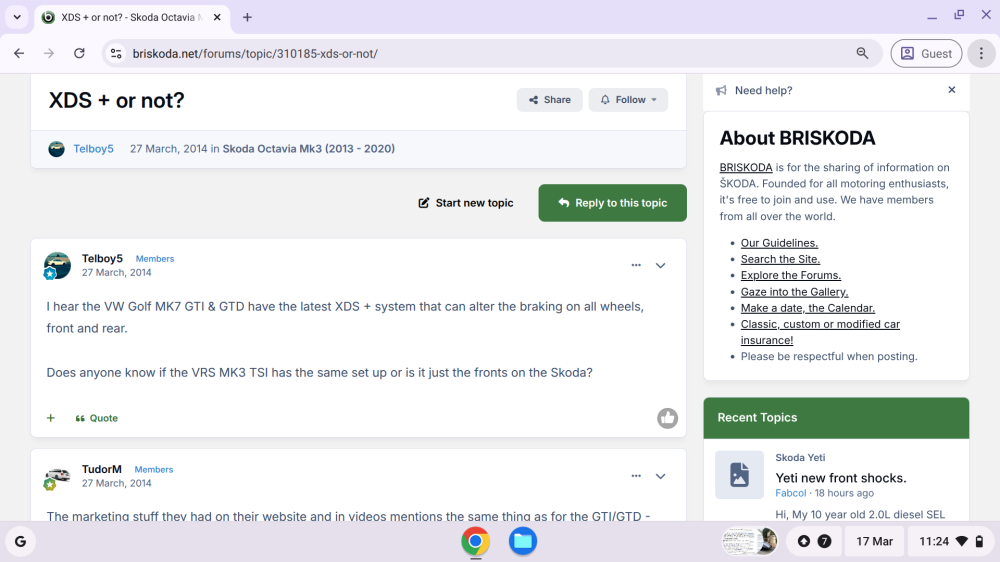1000x562 pixels.
Task: Click the browser back arrow
Action: point(19,54)
